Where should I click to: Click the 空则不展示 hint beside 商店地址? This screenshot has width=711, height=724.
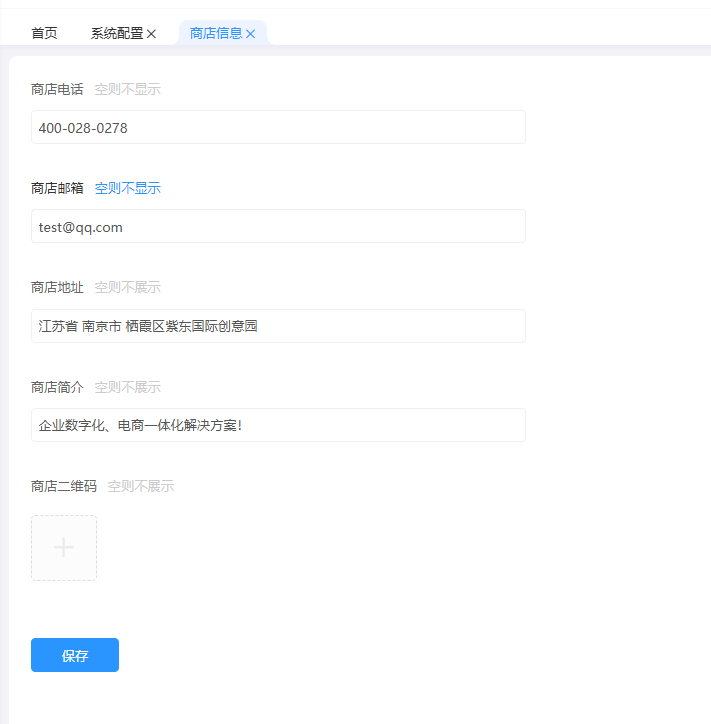pyautogui.click(x=127, y=287)
